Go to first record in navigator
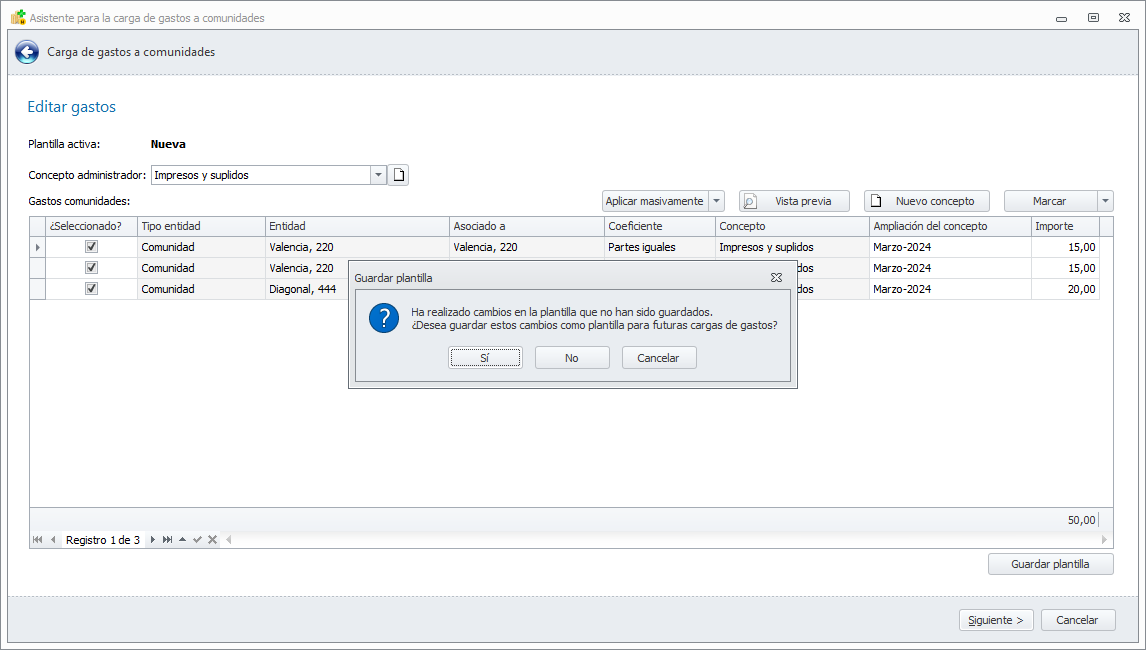The height and width of the screenshot is (650, 1146). coord(37,540)
